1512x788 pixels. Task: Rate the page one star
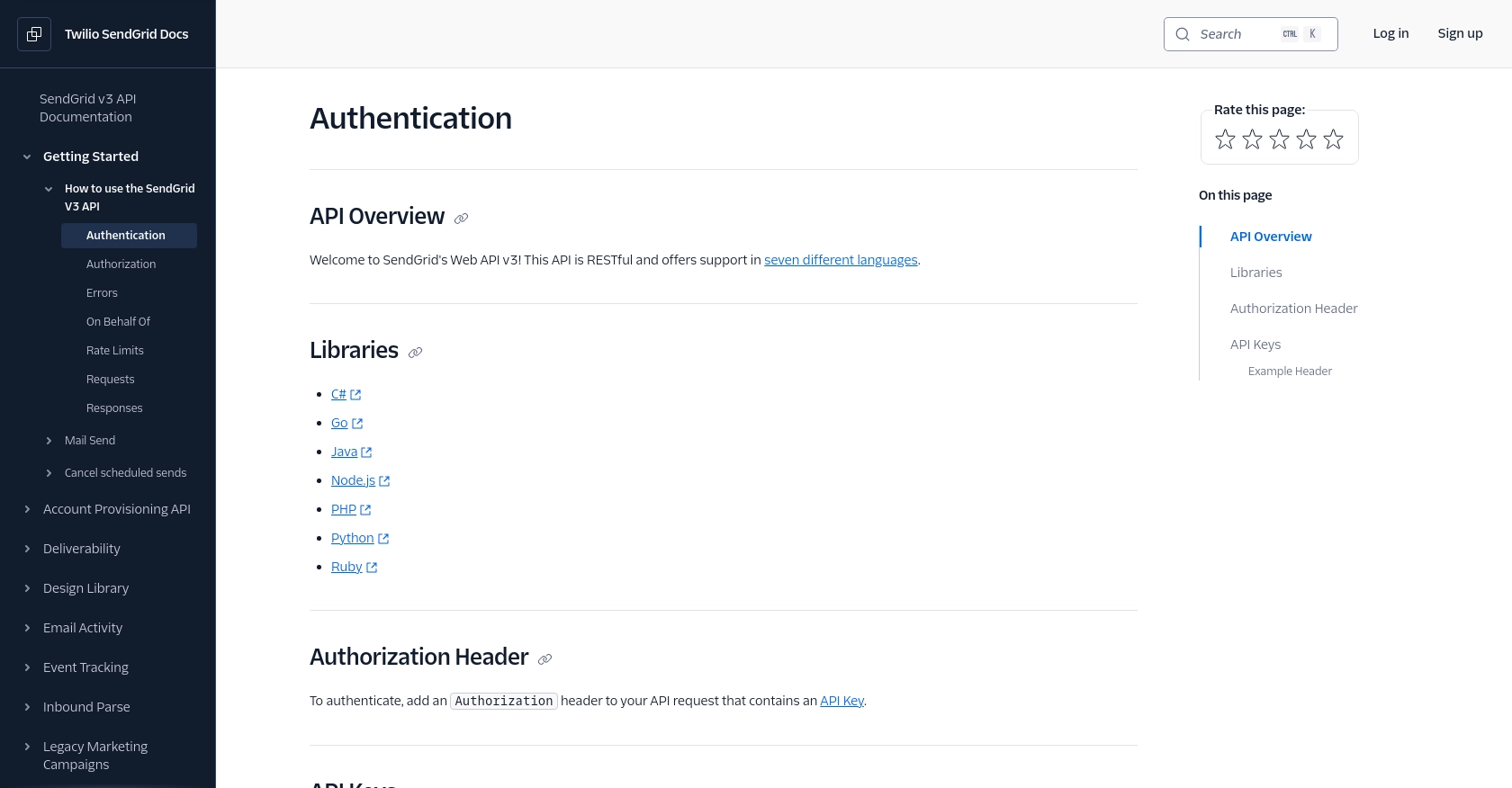(1225, 139)
